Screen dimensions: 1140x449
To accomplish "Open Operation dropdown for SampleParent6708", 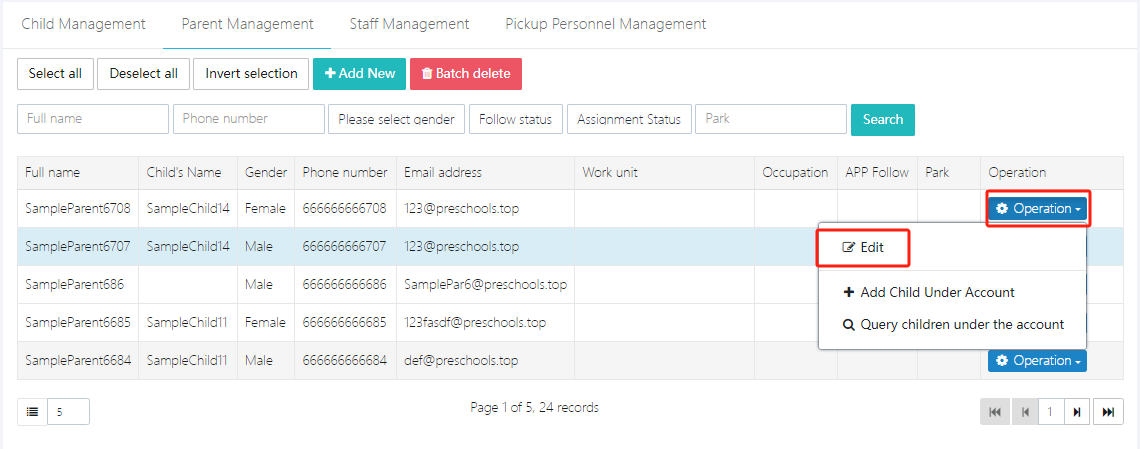I will [x=1037, y=209].
